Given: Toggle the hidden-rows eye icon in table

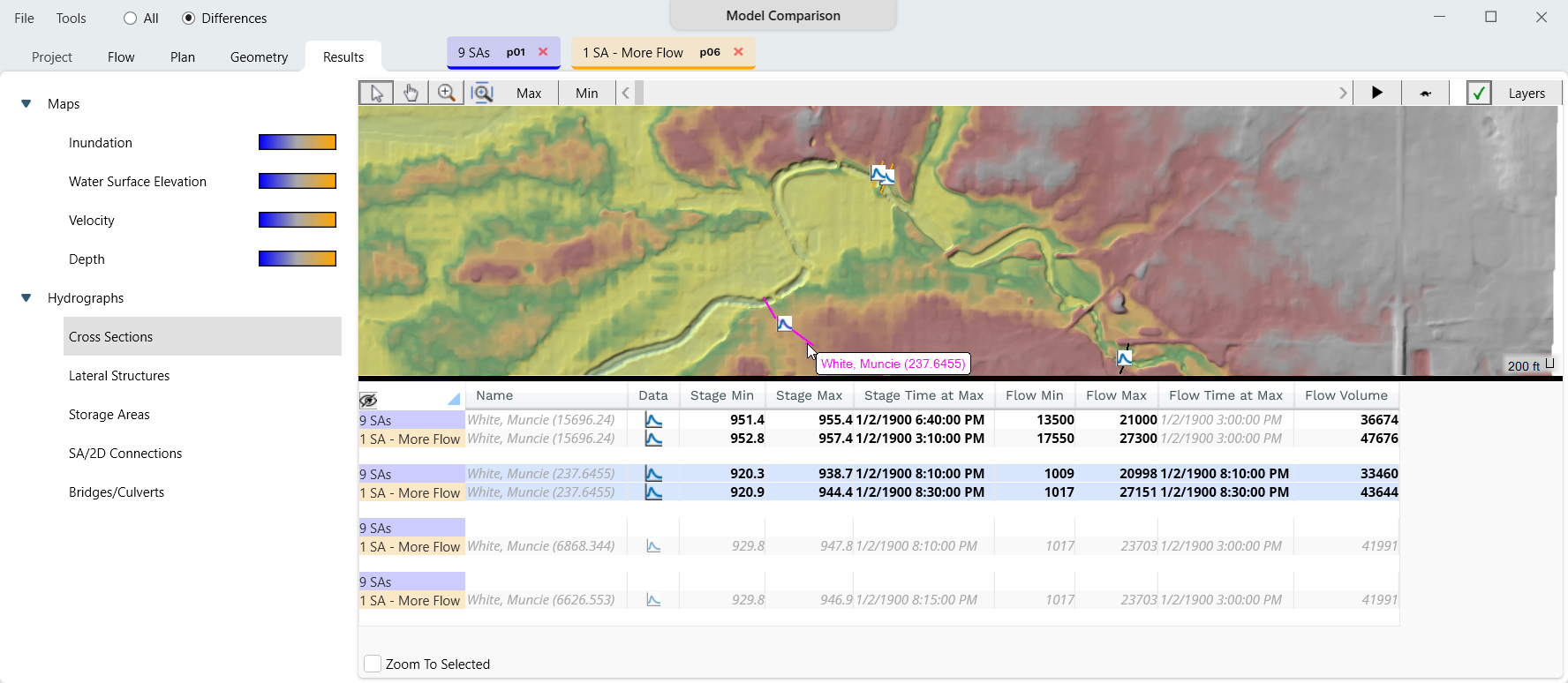Looking at the screenshot, I should click(x=368, y=400).
